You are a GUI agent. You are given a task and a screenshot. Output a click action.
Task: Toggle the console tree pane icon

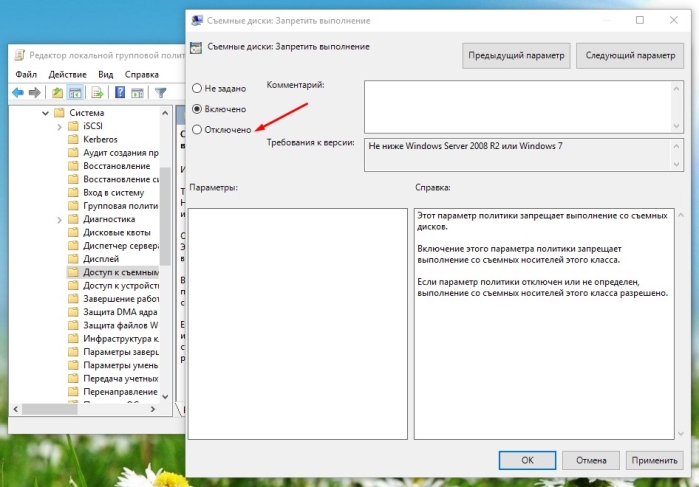[75, 93]
